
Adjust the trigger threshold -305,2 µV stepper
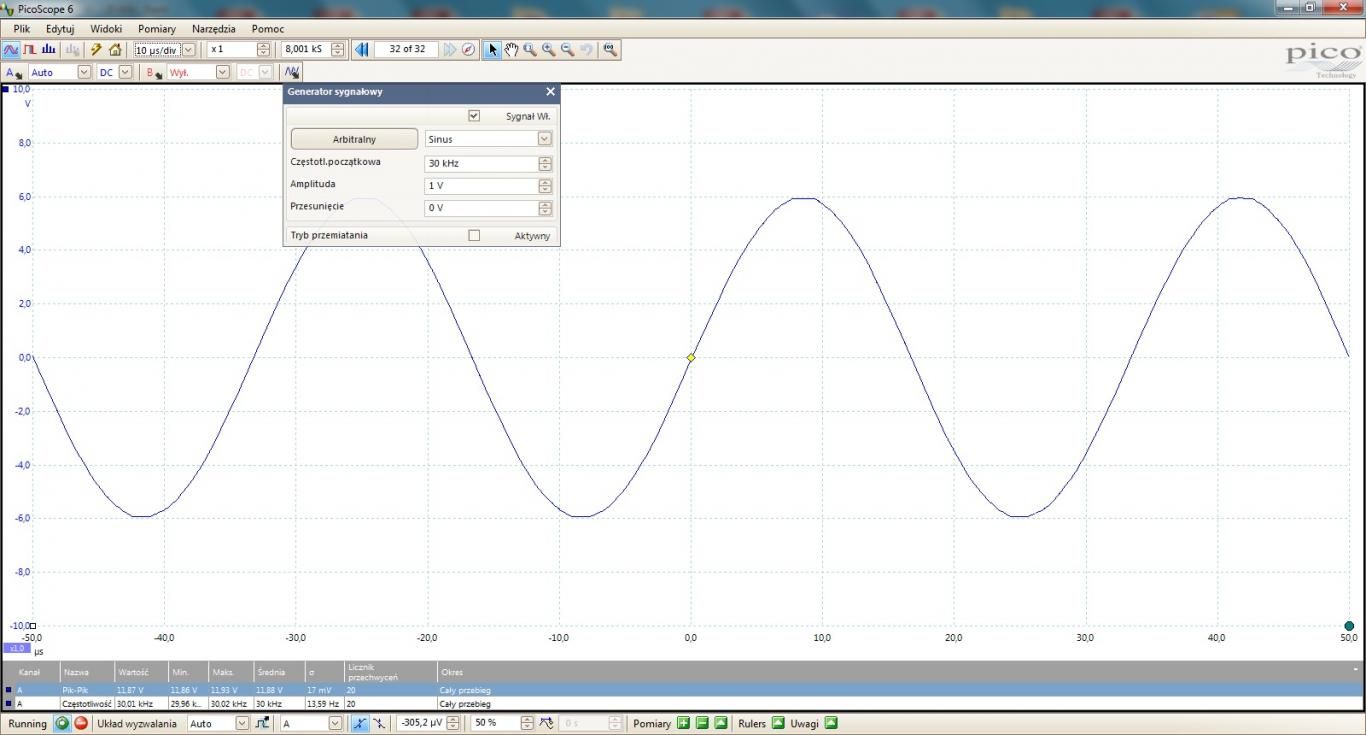pyautogui.click(x=453, y=723)
